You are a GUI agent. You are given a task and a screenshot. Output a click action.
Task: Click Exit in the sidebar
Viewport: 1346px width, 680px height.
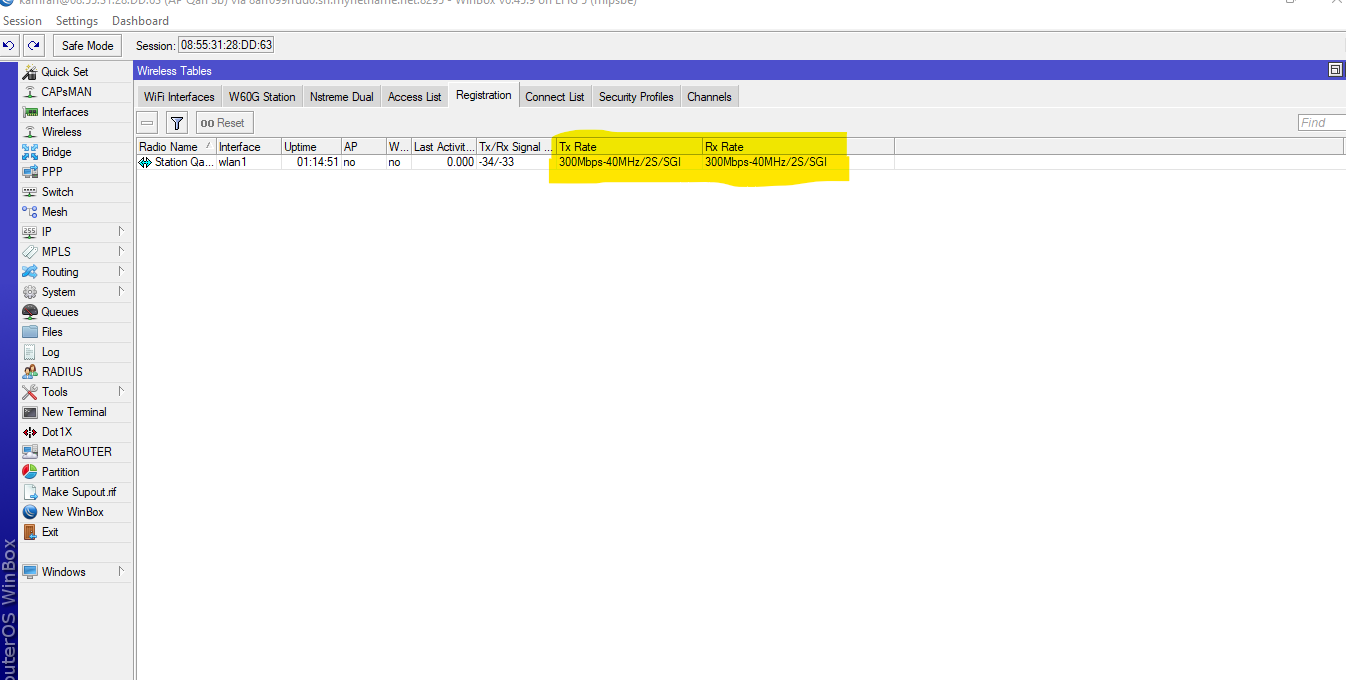(x=47, y=531)
